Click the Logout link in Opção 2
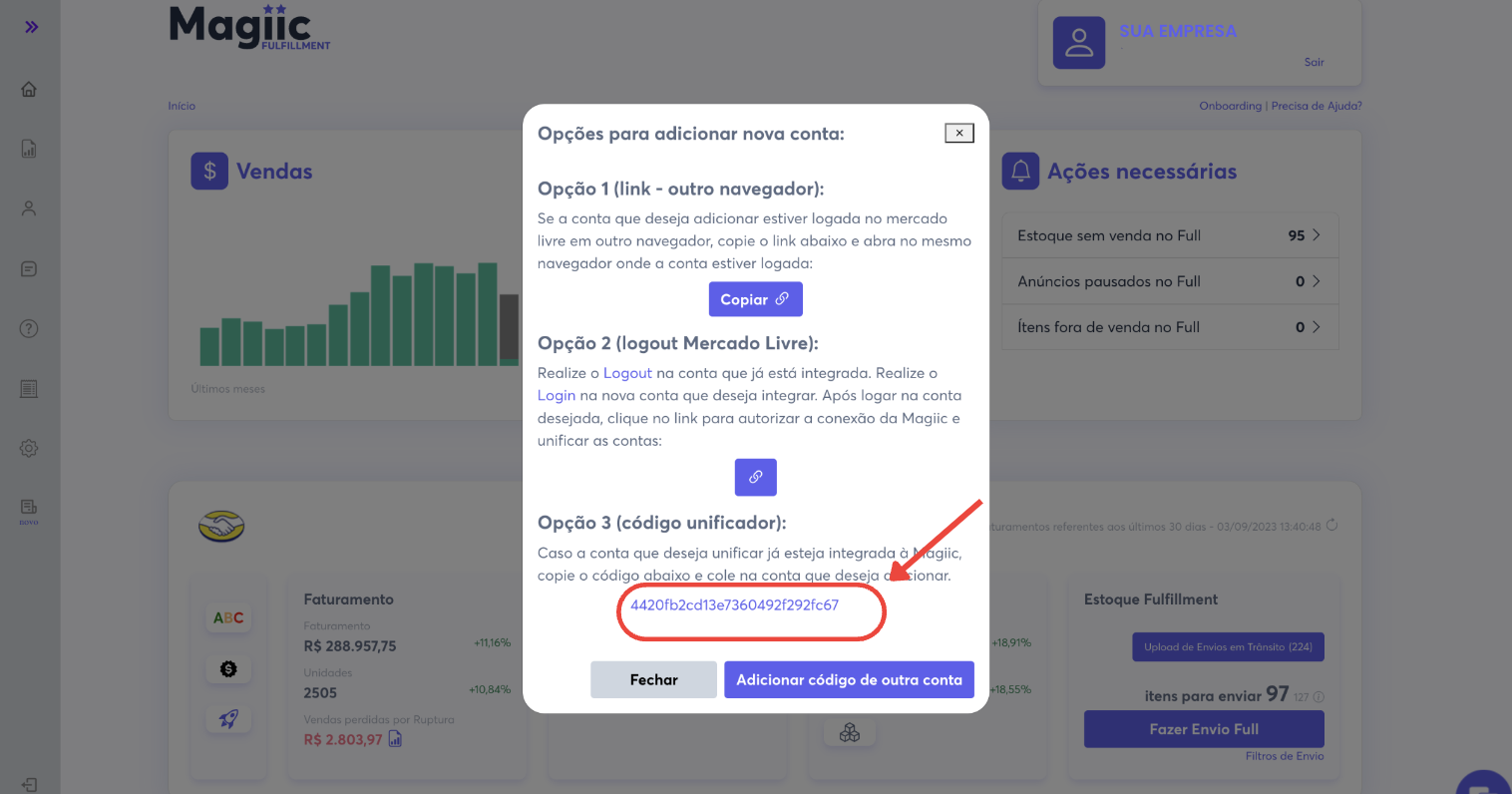The width and height of the screenshot is (1512, 794). (x=627, y=373)
